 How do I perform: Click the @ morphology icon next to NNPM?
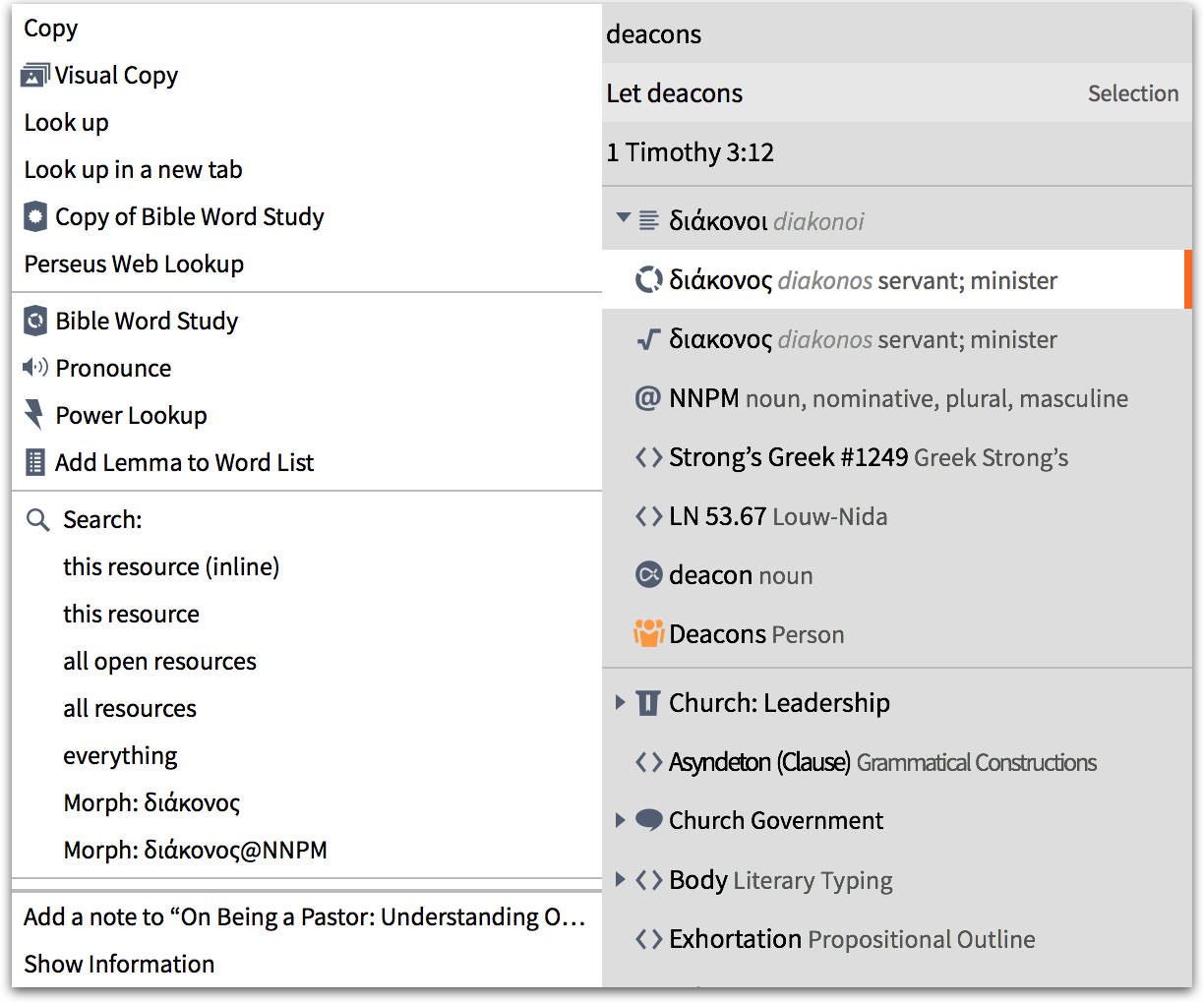click(648, 398)
